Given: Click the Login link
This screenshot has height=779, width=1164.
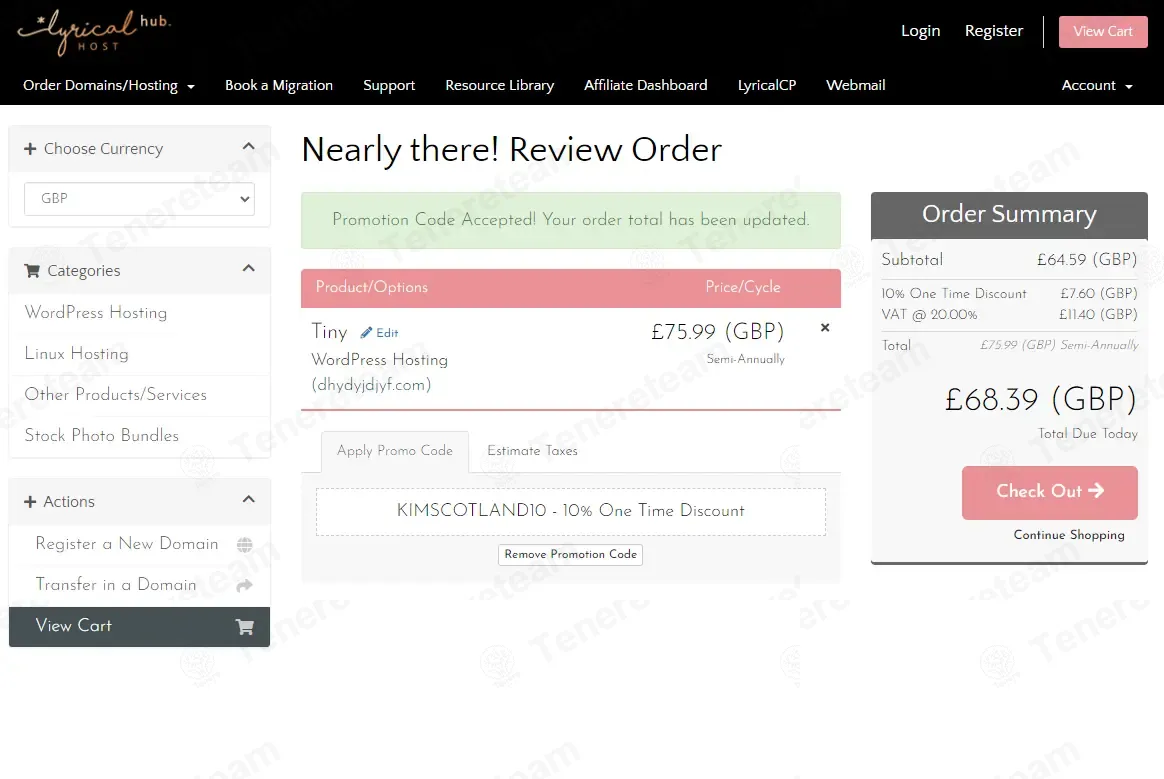Looking at the screenshot, I should pyautogui.click(x=921, y=31).
